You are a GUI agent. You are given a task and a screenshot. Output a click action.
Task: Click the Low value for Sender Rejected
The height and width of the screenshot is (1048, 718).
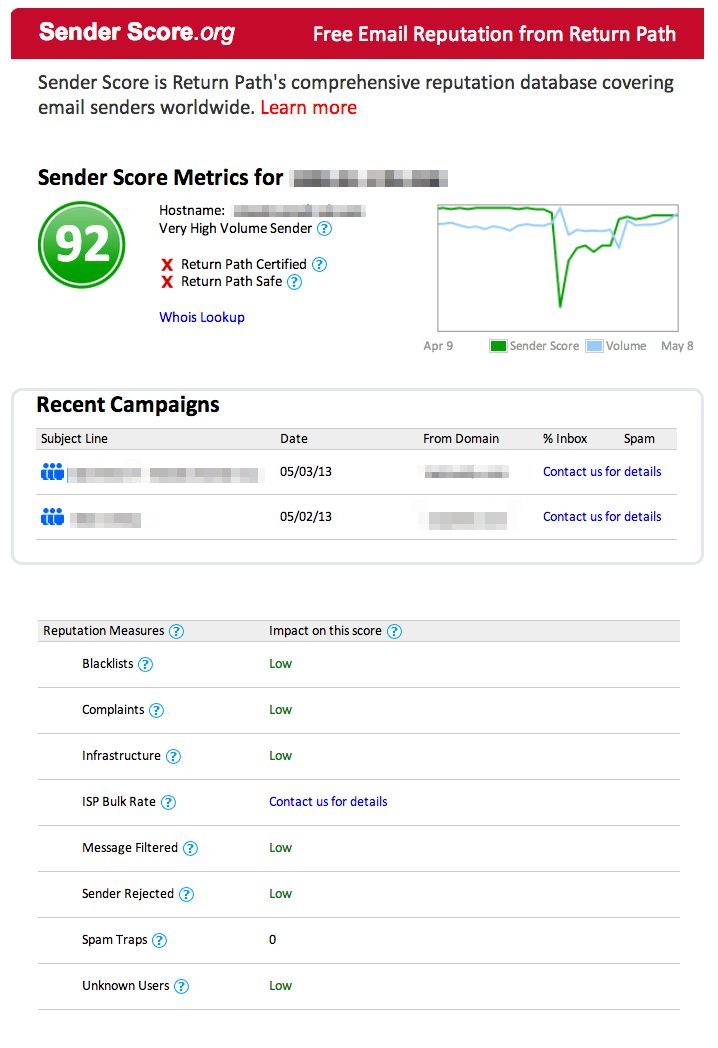click(281, 894)
